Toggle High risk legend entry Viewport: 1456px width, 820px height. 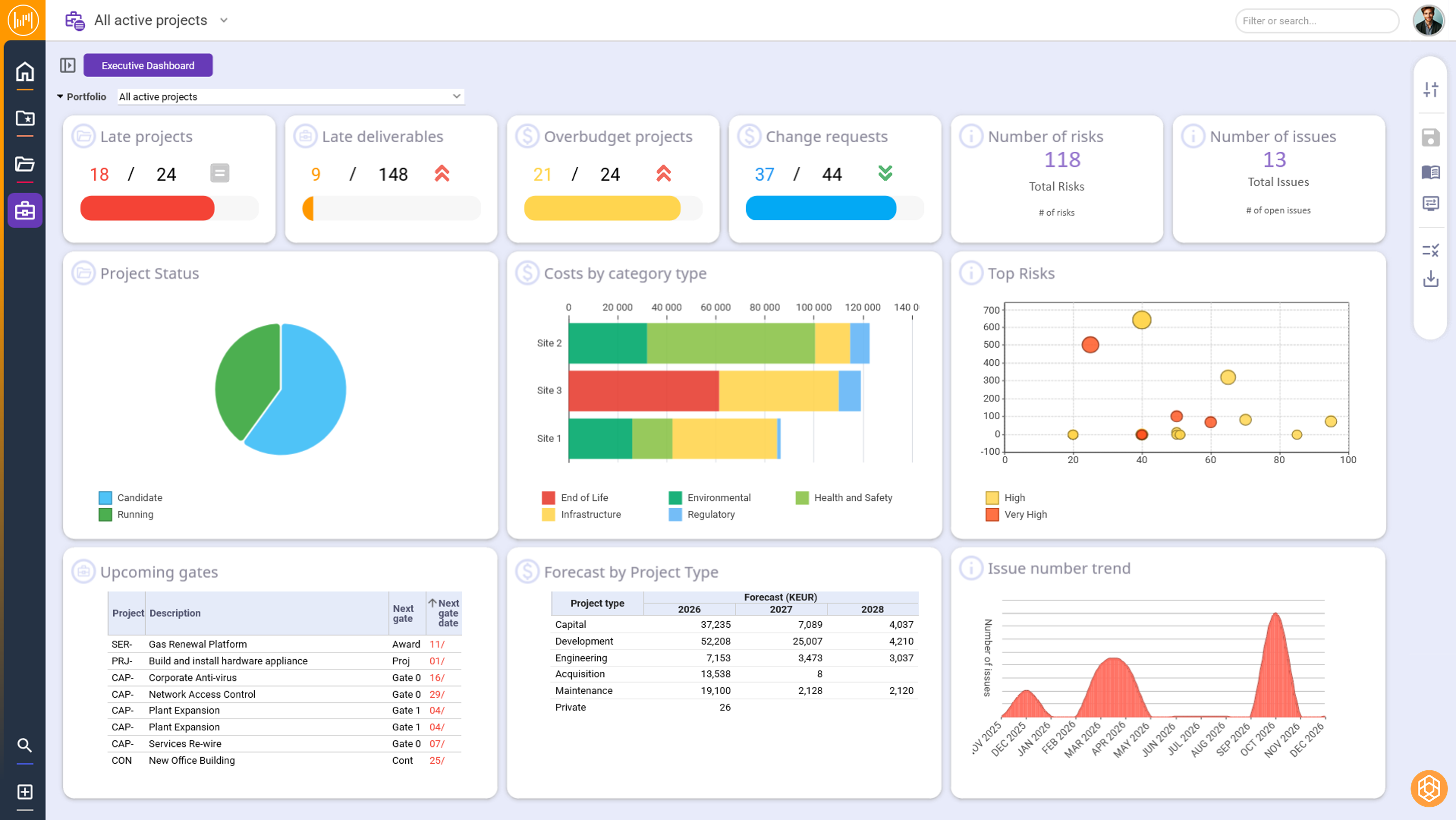(1006, 498)
